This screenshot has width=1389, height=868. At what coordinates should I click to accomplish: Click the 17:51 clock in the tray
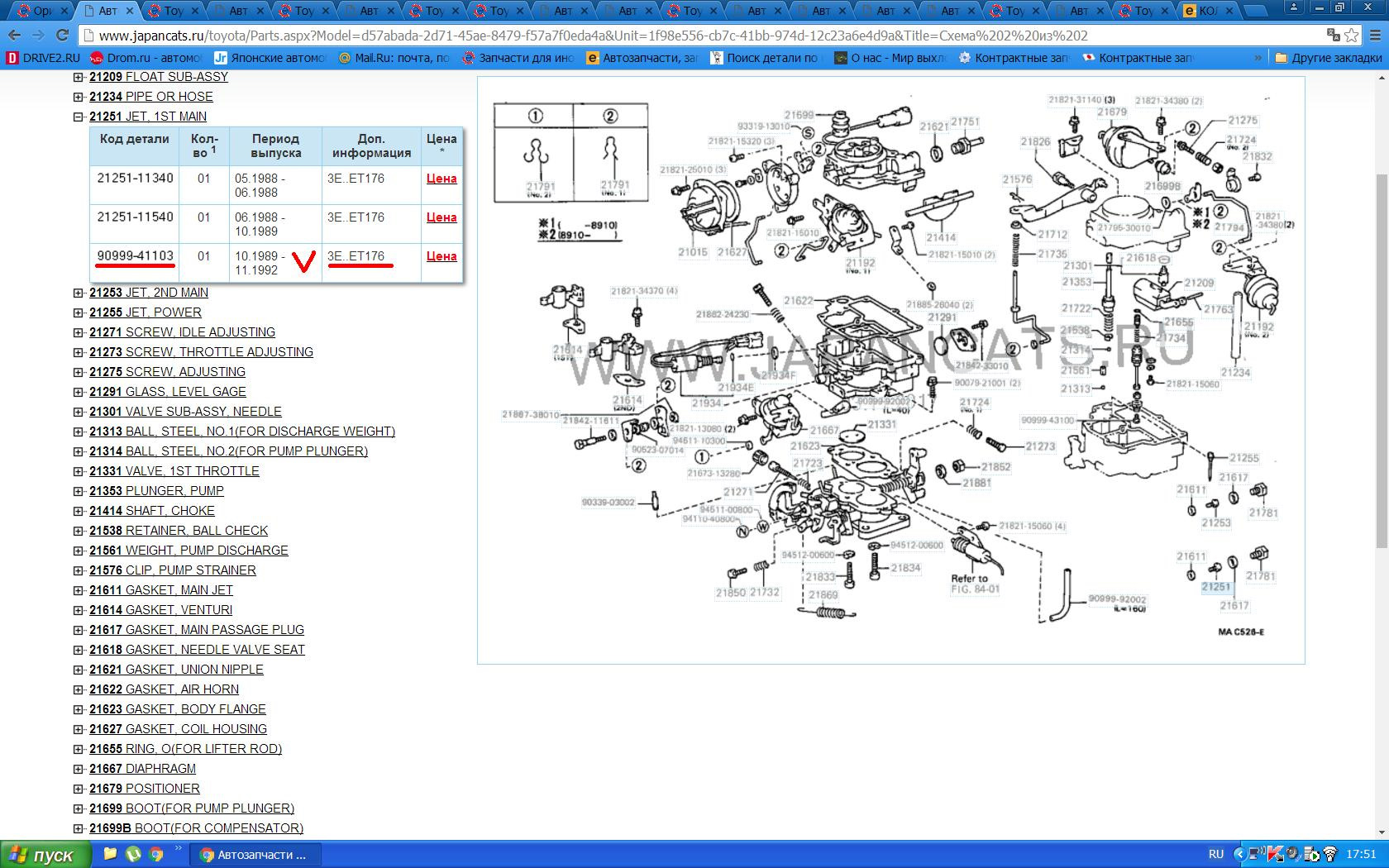(x=1361, y=855)
